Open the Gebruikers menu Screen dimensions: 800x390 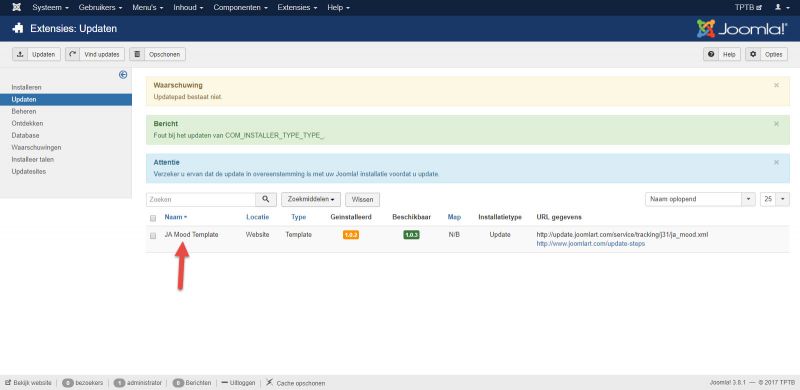(100, 8)
